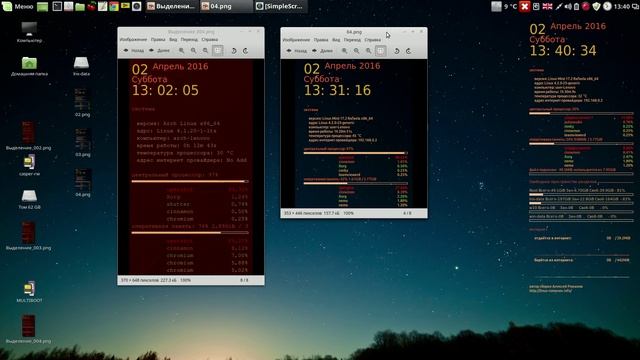Select 02.png desktop thumbnail
The height and width of the screenshot is (360, 640).
tap(82, 102)
